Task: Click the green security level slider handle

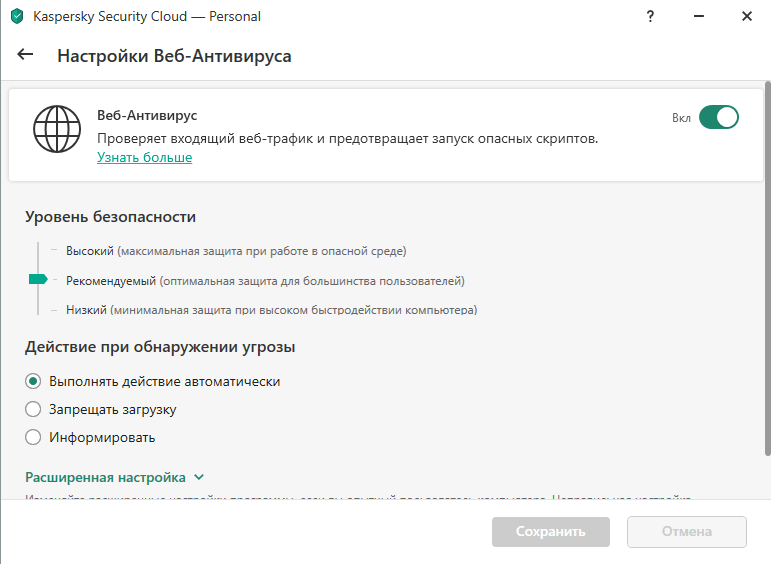Action: tap(38, 280)
